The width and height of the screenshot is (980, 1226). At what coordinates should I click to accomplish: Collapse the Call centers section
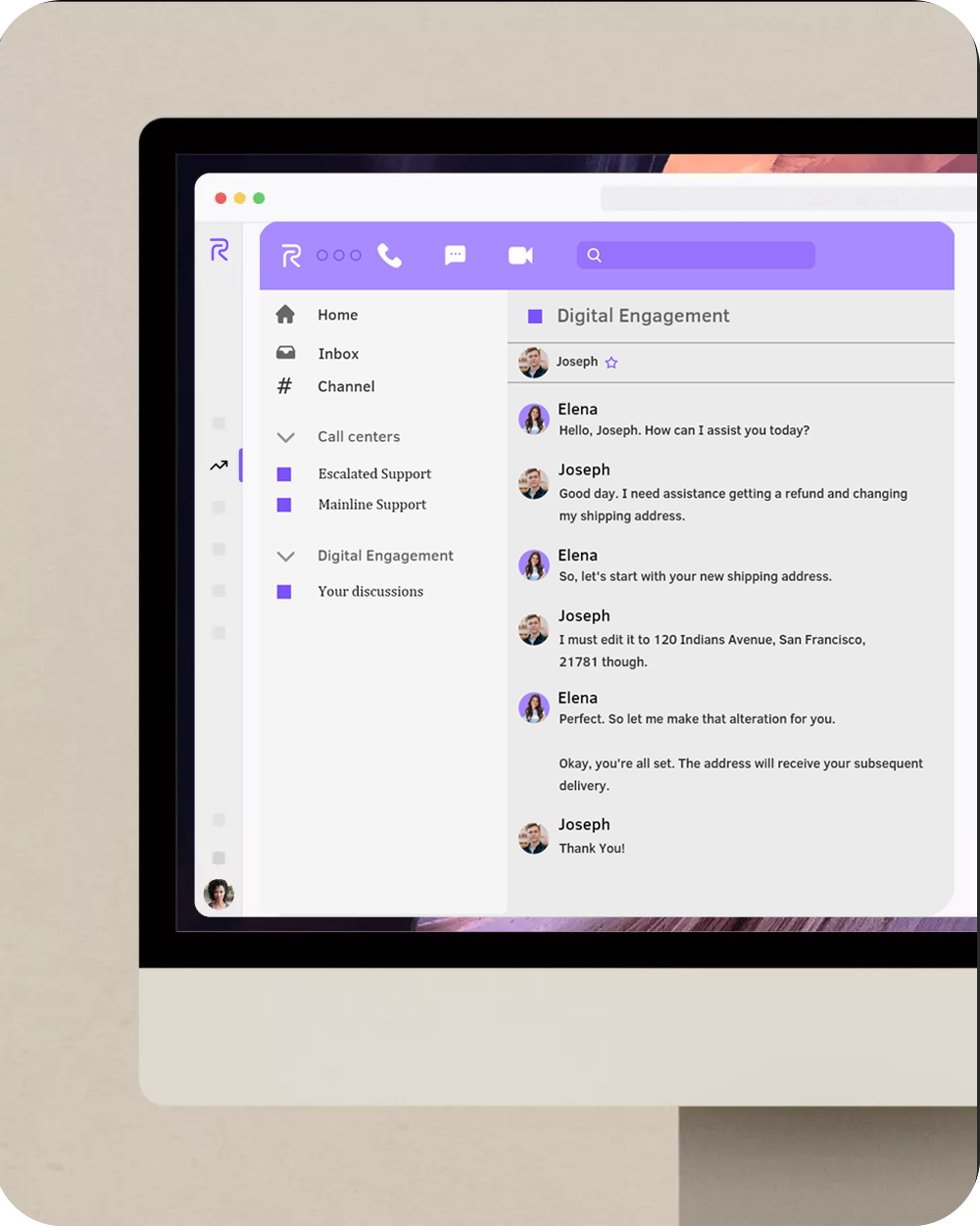(x=285, y=437)
